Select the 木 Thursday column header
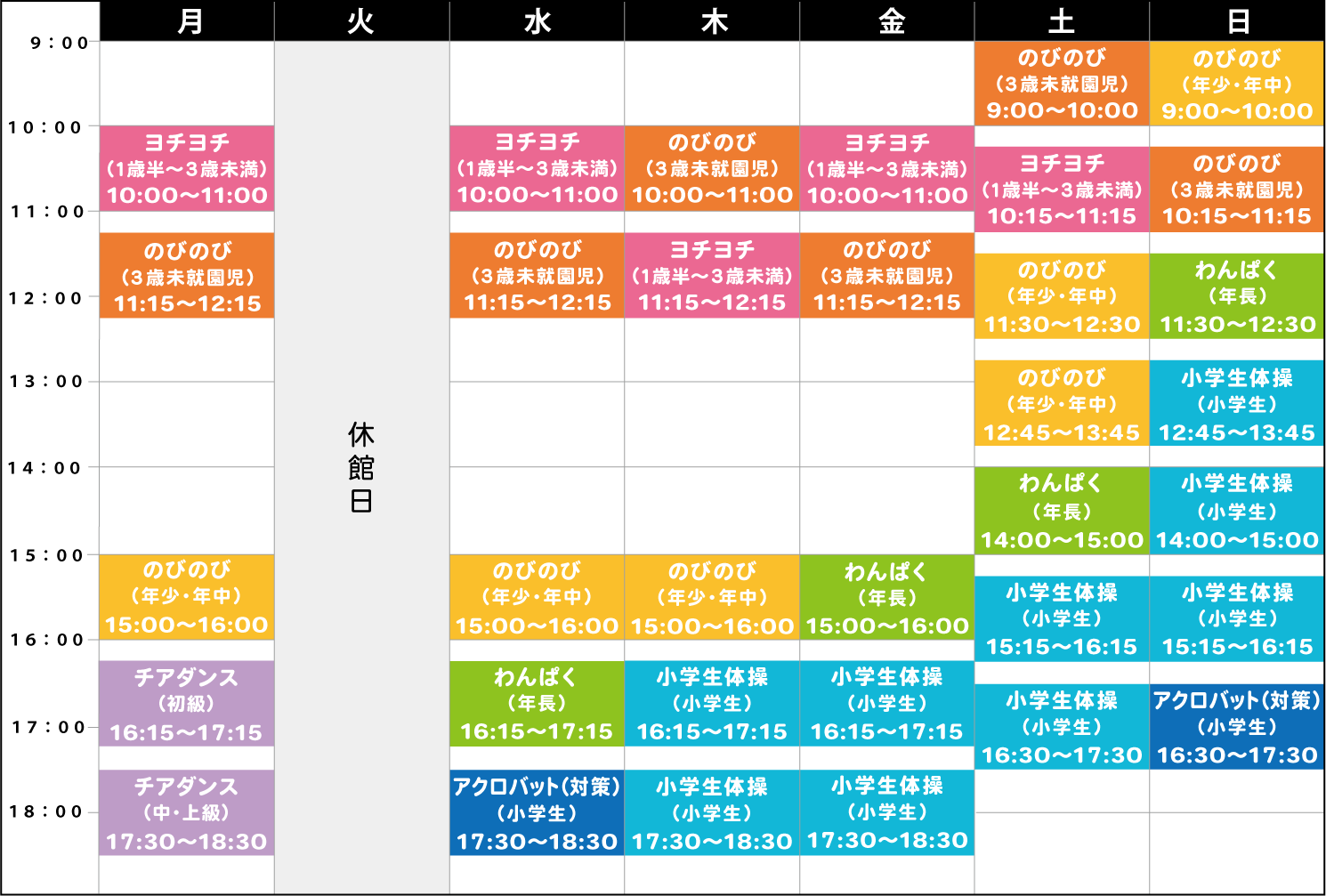This screenshot has height=896, width=1326. (x=712, y=20)
